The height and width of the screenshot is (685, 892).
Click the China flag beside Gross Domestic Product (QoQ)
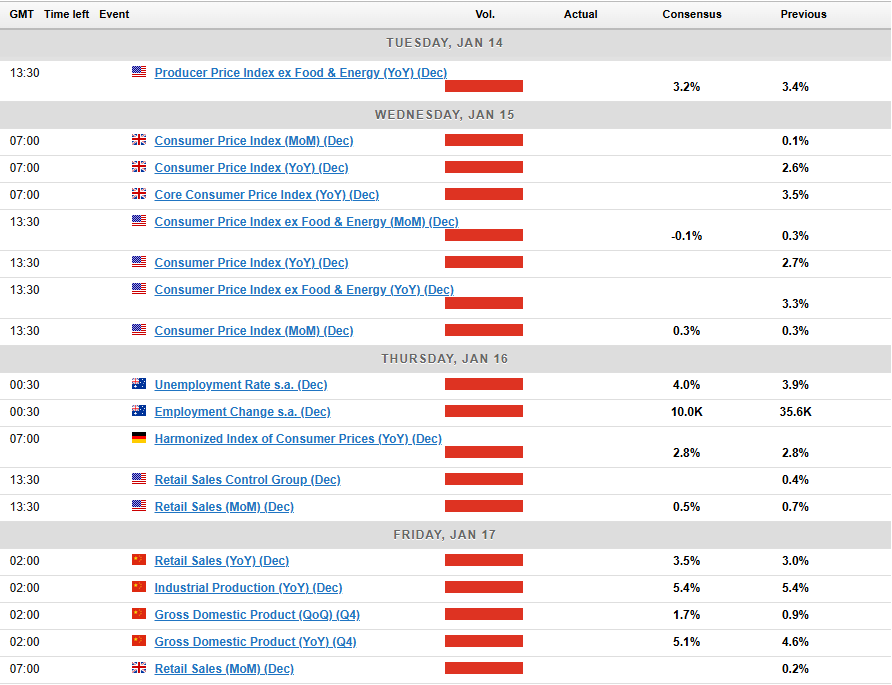click(138, 614)
